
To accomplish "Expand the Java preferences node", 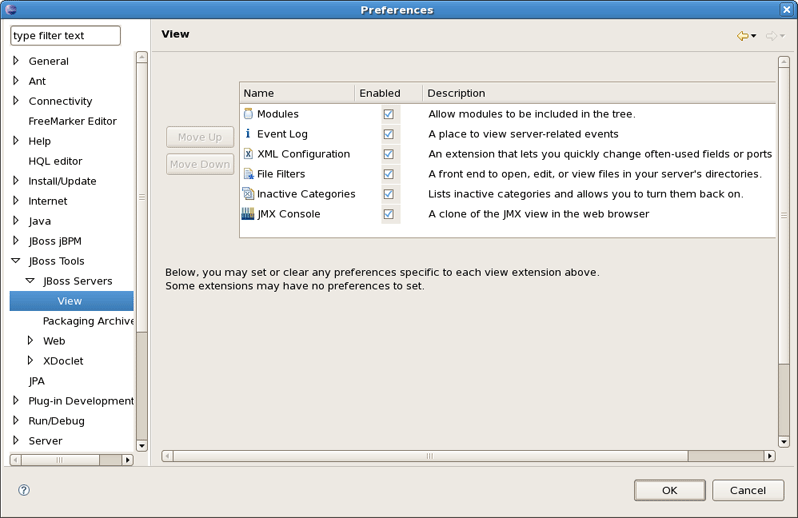I will (16, 220).
